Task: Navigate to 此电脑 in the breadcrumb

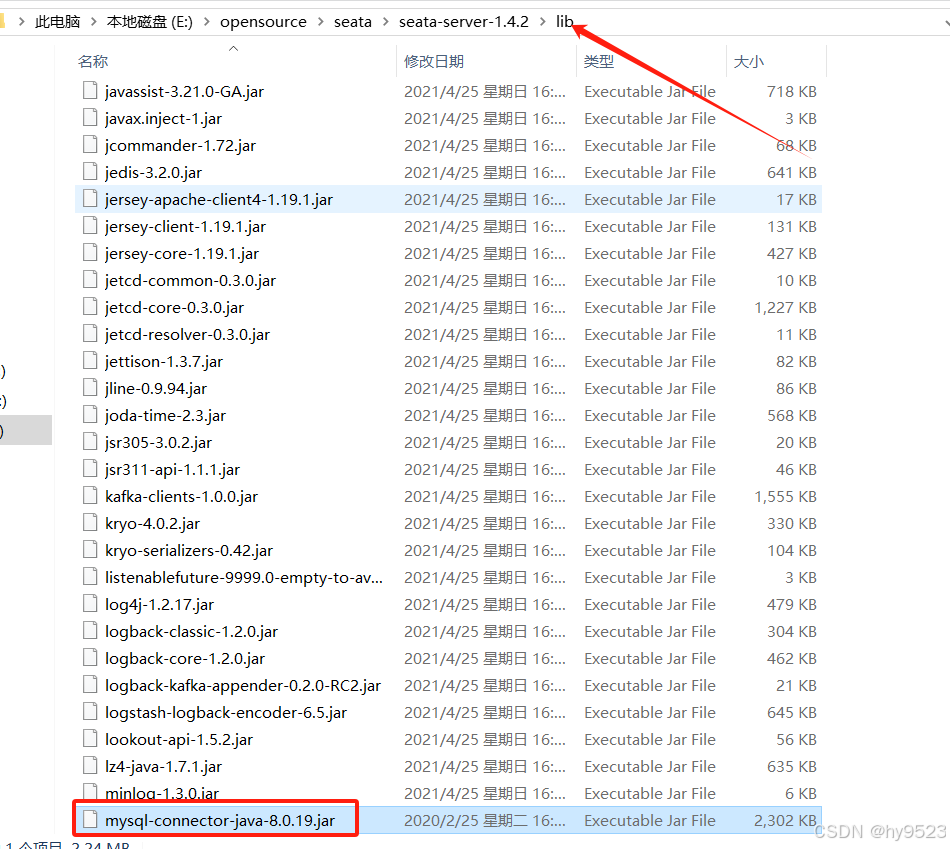Action: [58, 22]
